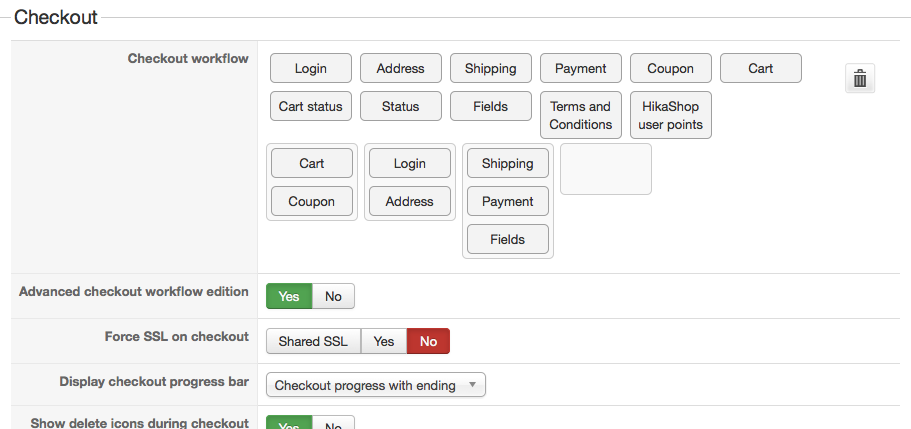Choose Shared SSL for checkout
911x429 pixels.
tap(313, 341)
